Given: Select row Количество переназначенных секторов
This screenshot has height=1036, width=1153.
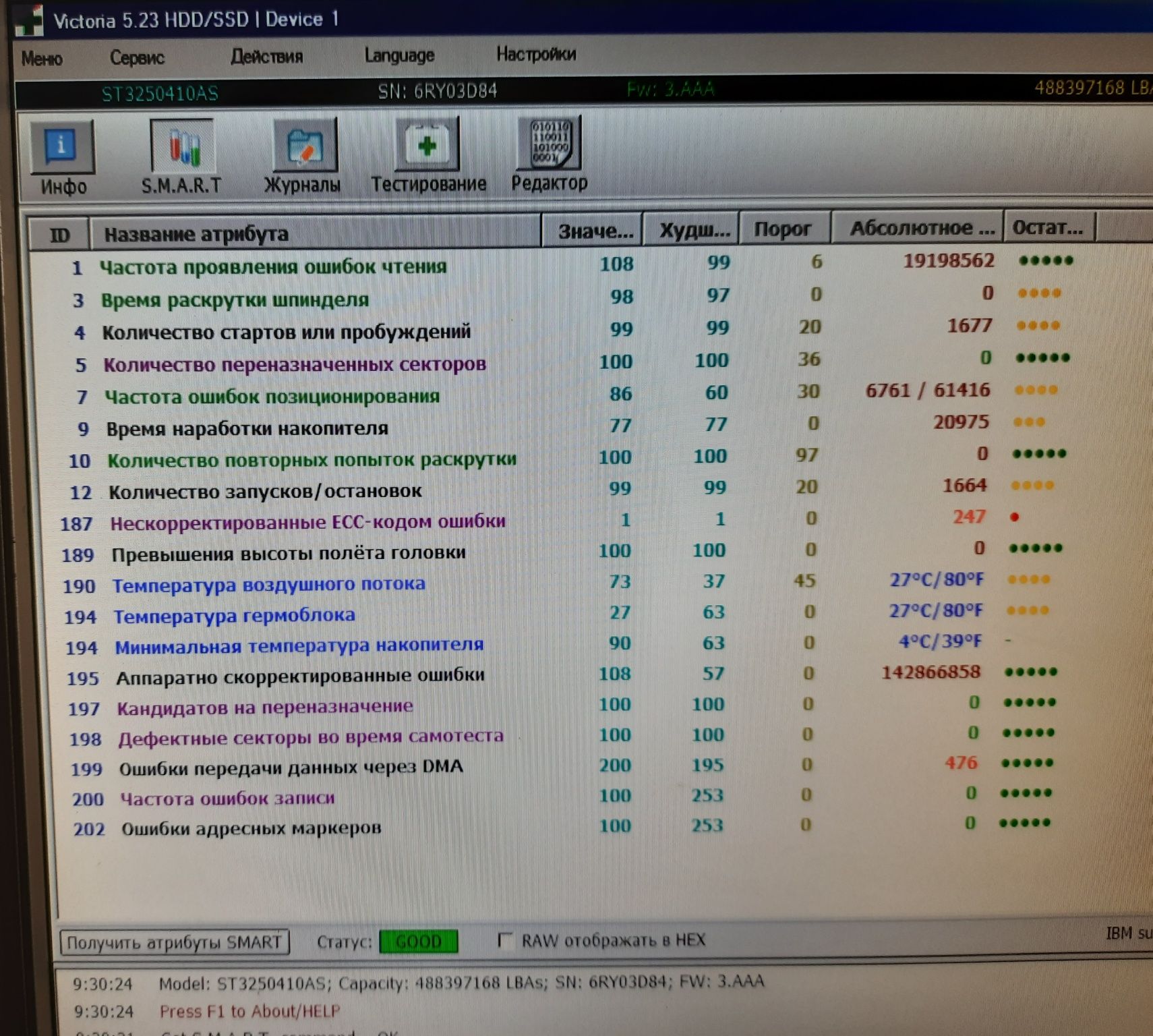Looking at the screenshot, I should click(573, 362).
